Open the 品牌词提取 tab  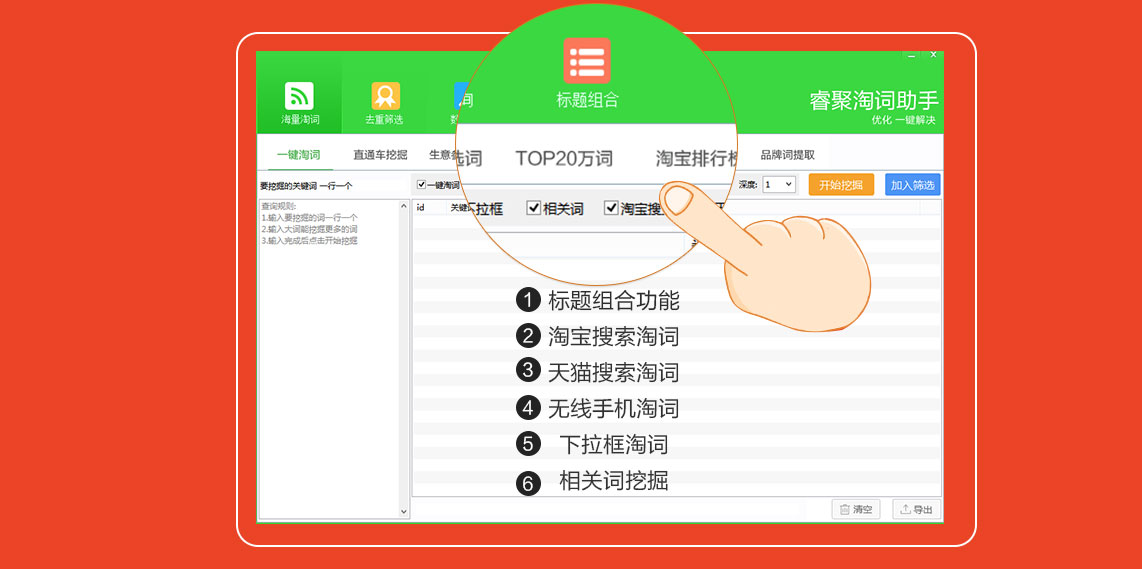coord(787,155)
